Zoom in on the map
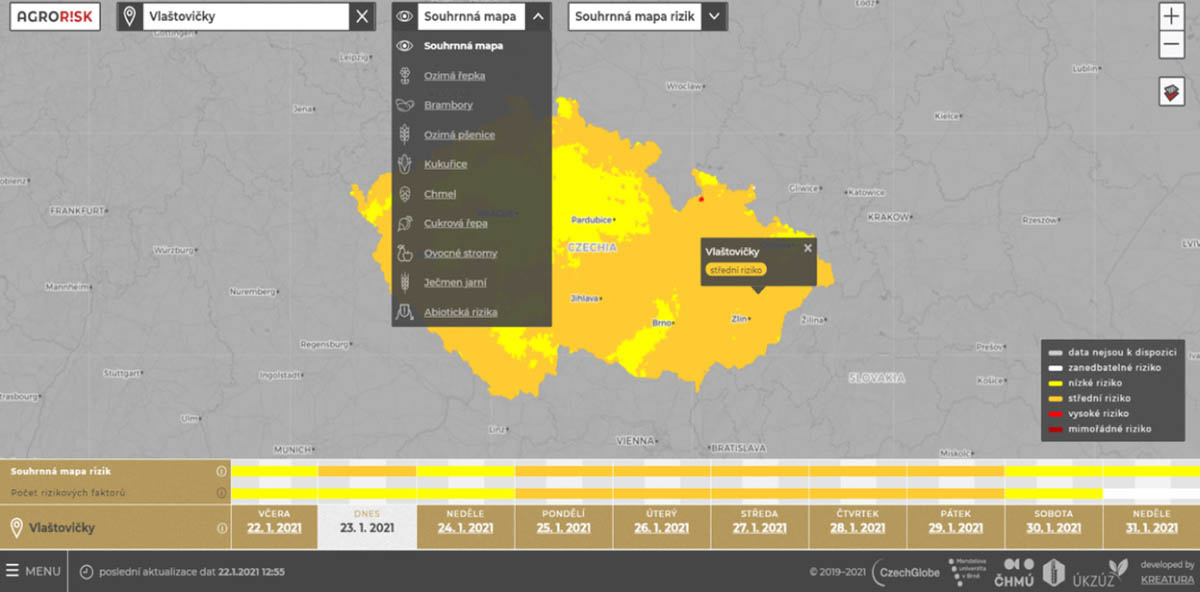 click(1171, 17)
